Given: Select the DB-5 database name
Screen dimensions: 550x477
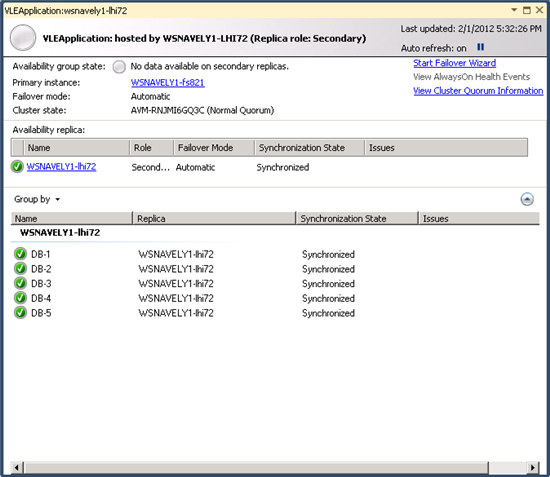Looking at the screenshot, I should click(x=41, y=313).
